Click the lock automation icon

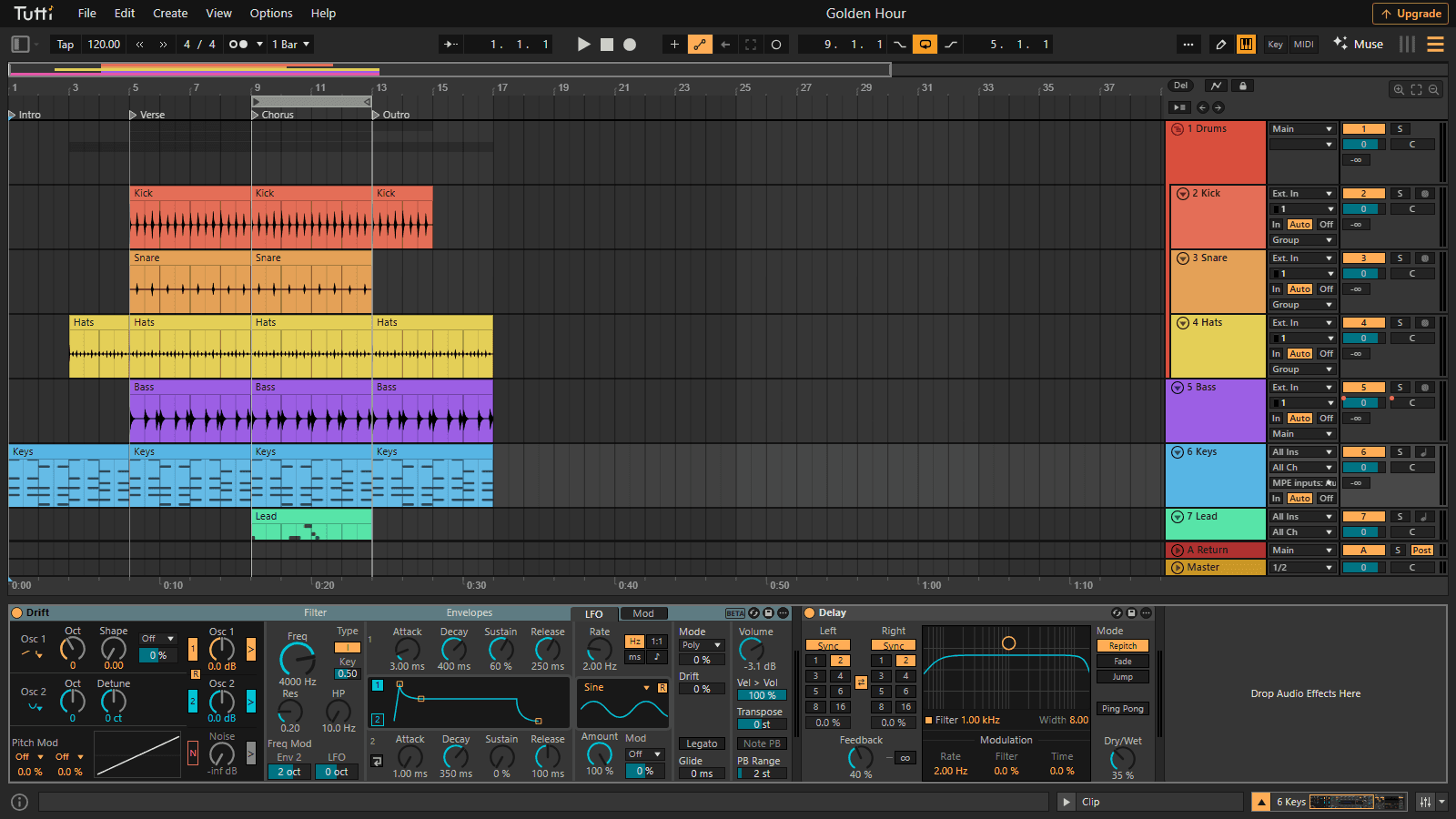click(x=1243, y=86)
